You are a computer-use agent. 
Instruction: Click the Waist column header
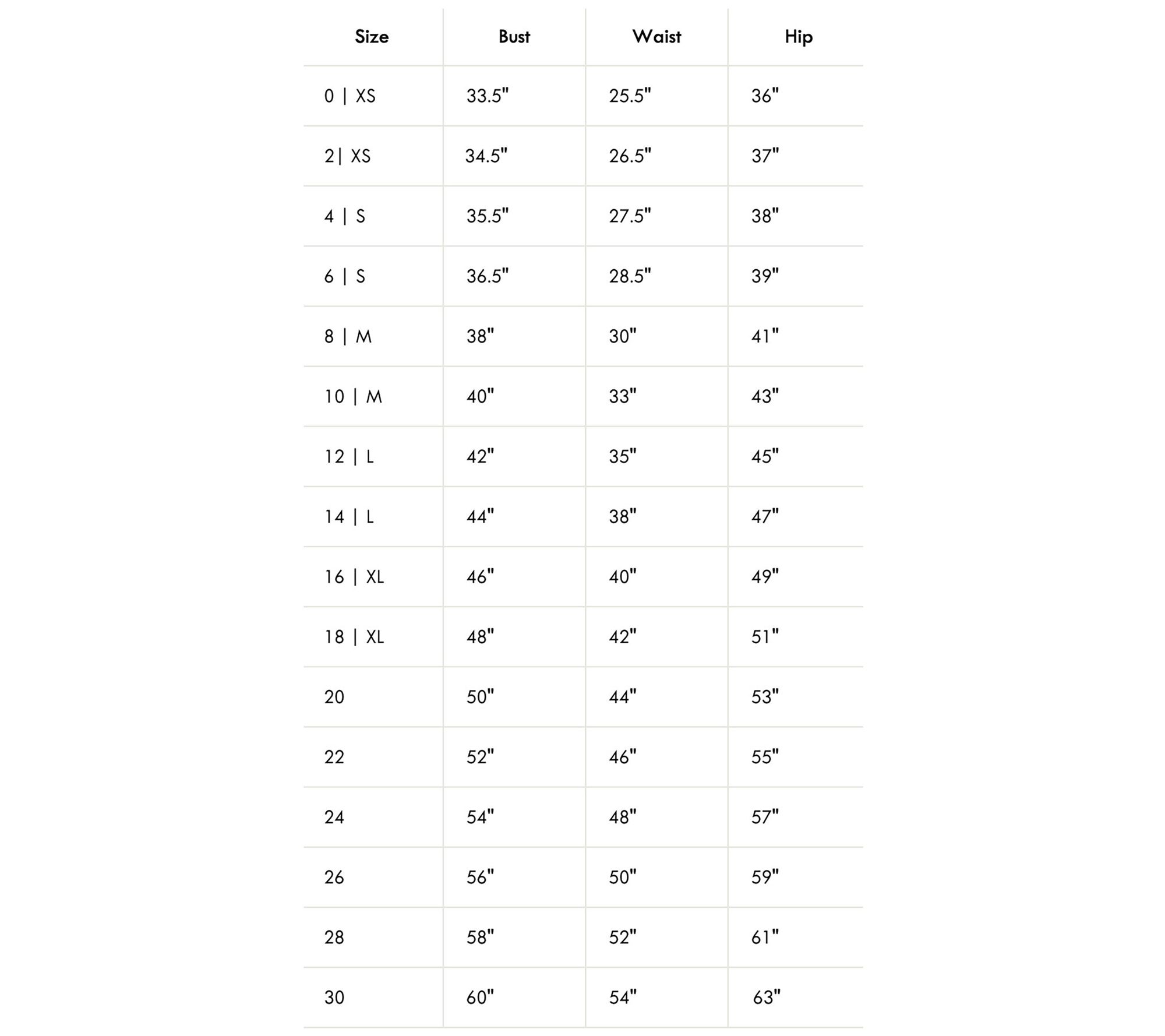(656, 37)
